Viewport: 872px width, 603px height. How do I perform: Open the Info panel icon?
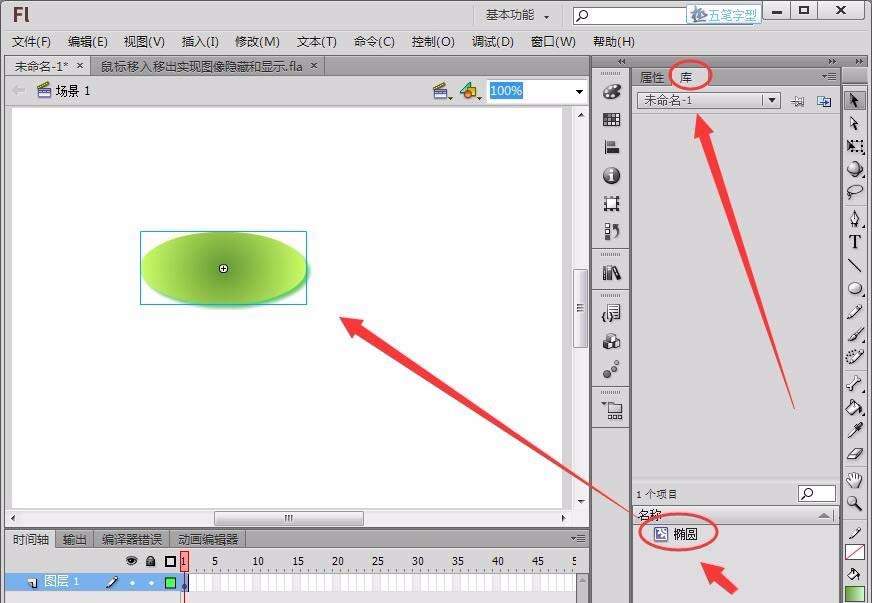[612, 175]
